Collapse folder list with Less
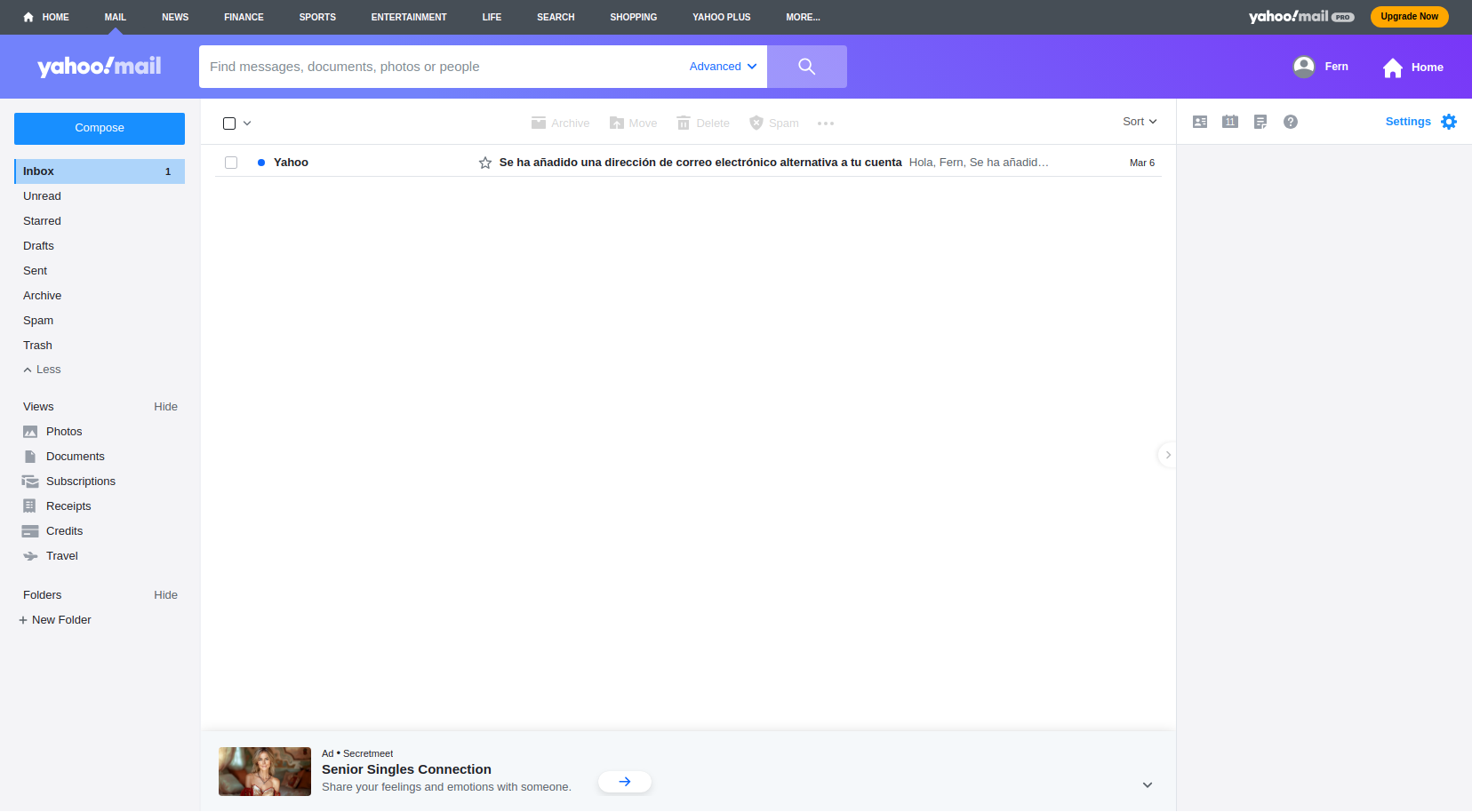 (x=42, y=370)
